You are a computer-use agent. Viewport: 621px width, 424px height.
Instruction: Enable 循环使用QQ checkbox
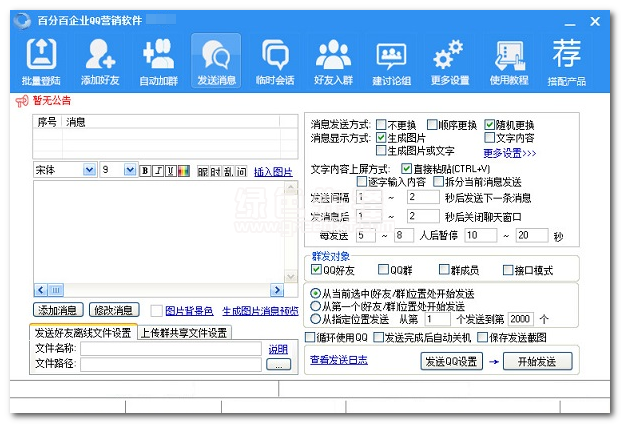pyautogui.click(x=310, y=338)
